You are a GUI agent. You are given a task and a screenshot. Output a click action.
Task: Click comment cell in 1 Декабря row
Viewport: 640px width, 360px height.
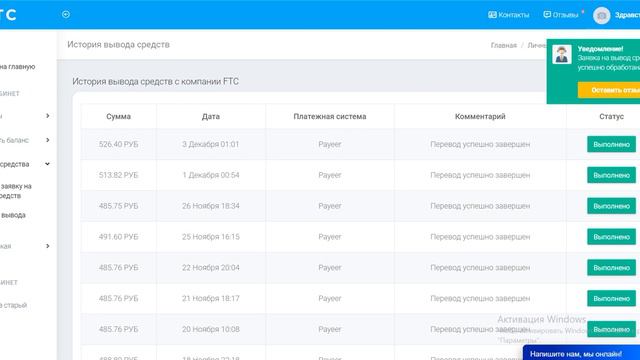pos(480,175)
